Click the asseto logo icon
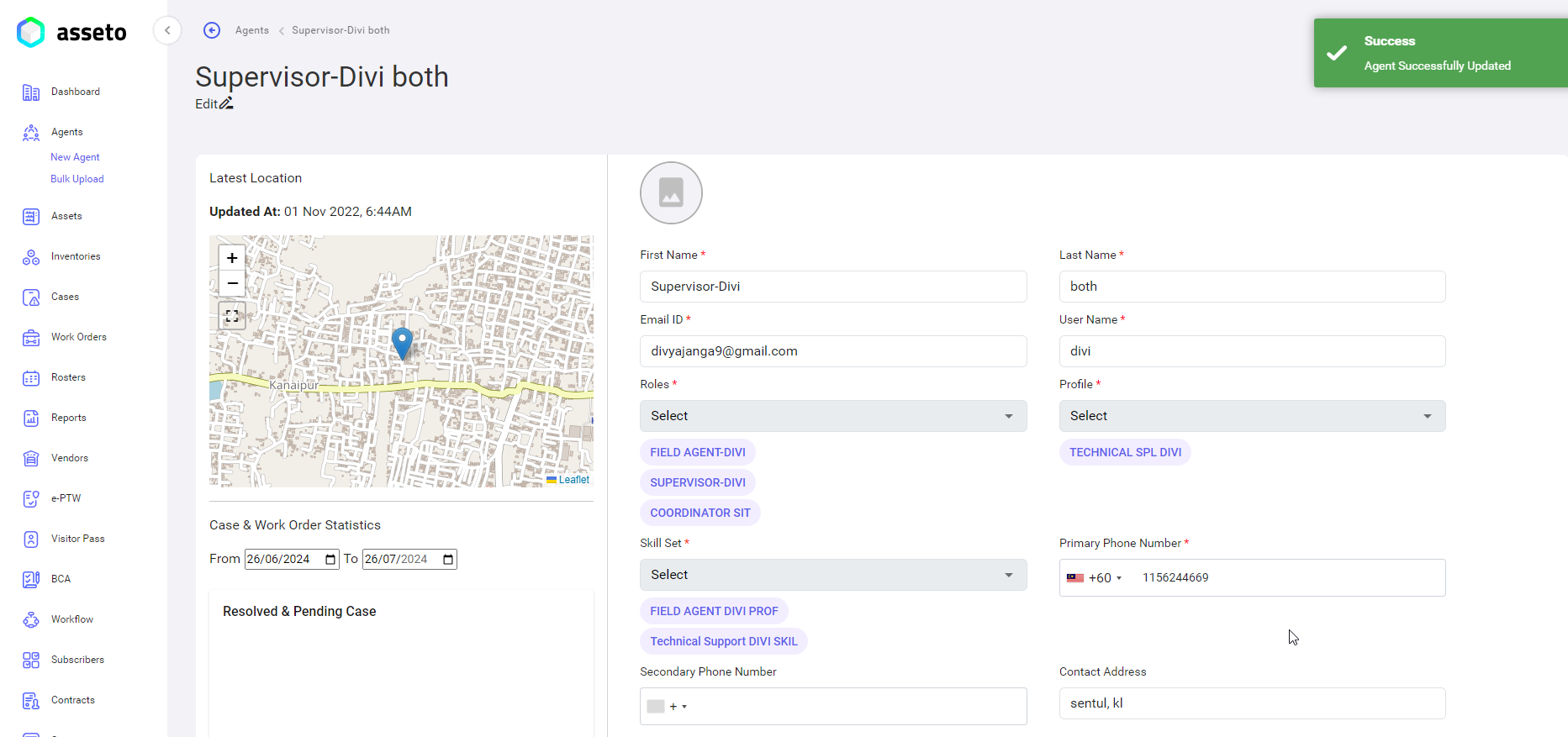 tap(31, 32)
